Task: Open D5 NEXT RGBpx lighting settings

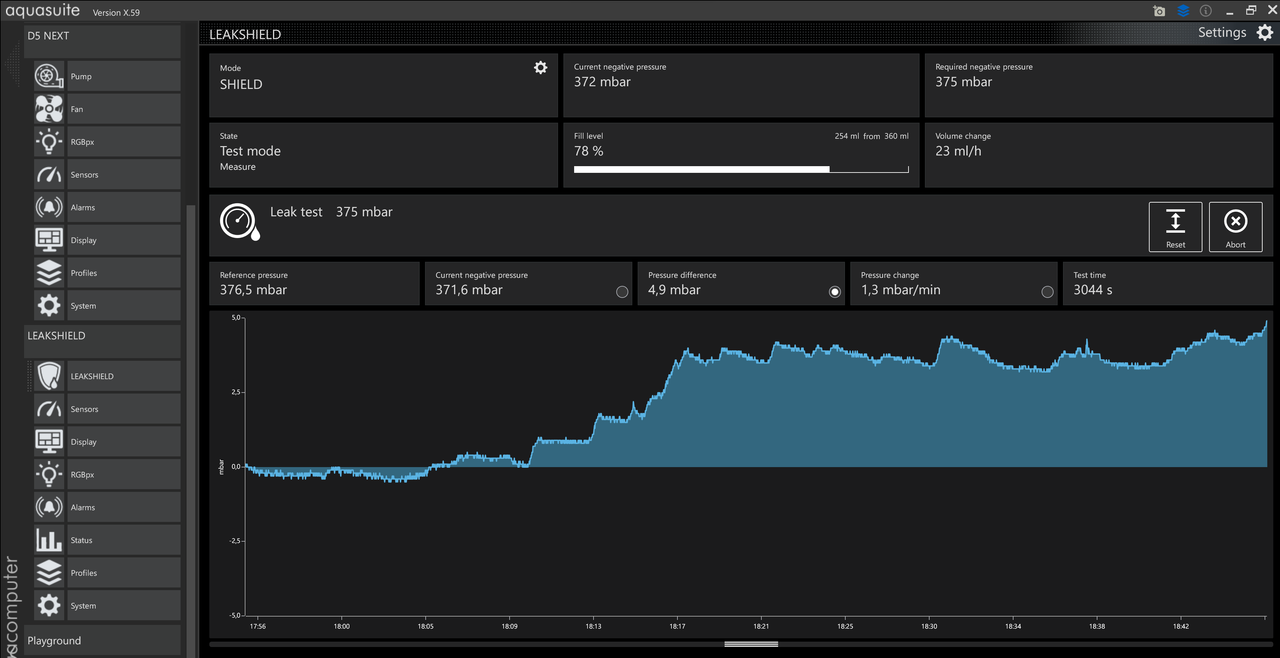Action: click(x=107, y=142)
